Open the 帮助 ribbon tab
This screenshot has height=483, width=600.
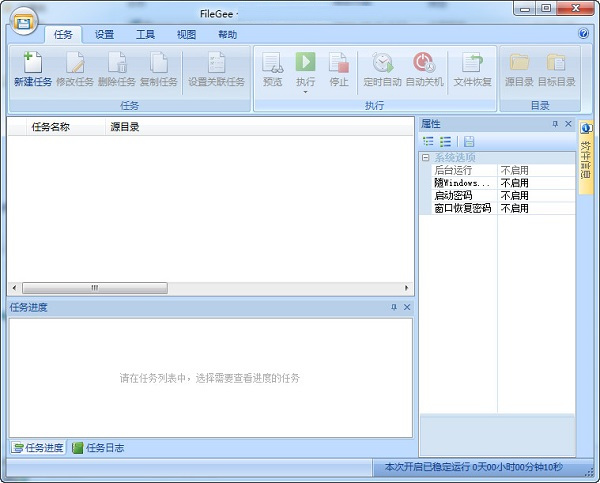(x=228, y=35)
